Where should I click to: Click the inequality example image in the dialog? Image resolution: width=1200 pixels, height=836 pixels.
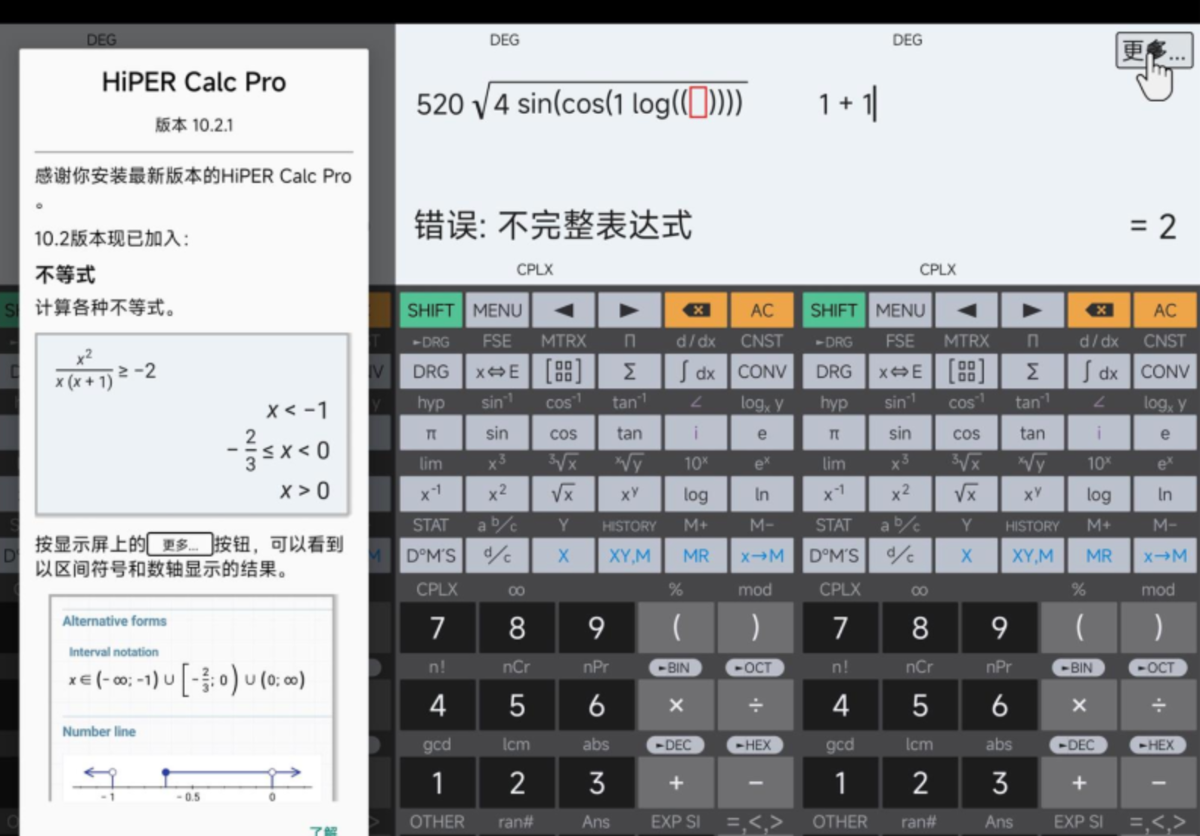click(192, 424)
